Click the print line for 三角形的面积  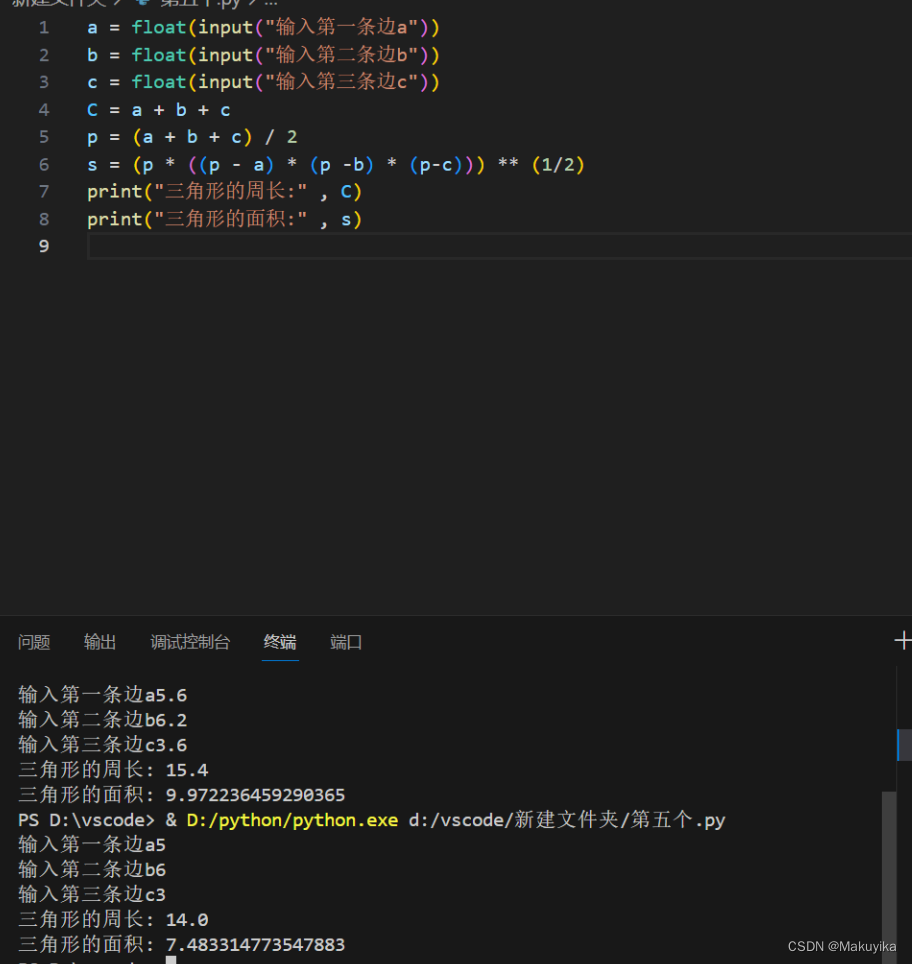tap(224, 219)
